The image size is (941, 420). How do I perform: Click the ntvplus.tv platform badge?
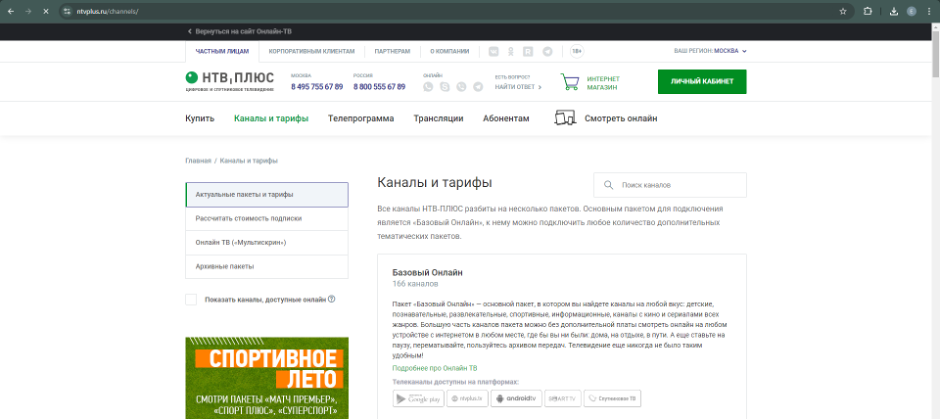(467, 398)
